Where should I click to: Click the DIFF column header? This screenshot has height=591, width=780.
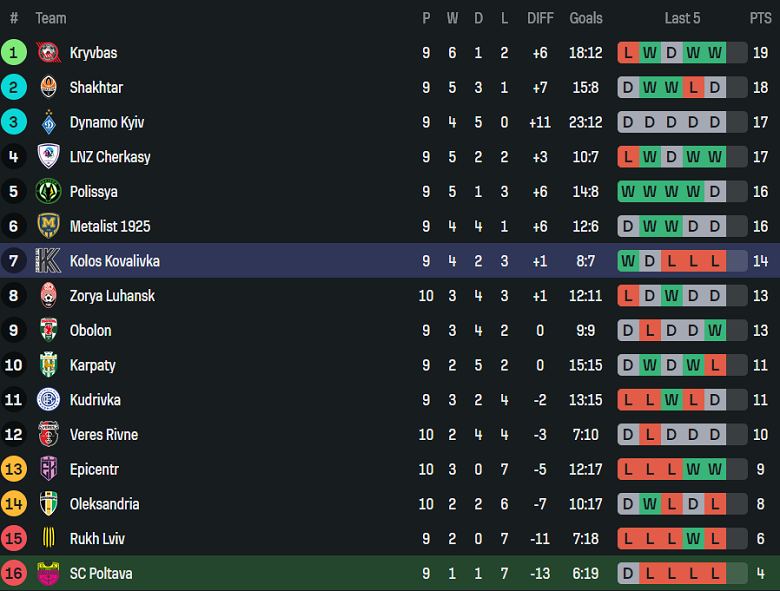(540, 18)
